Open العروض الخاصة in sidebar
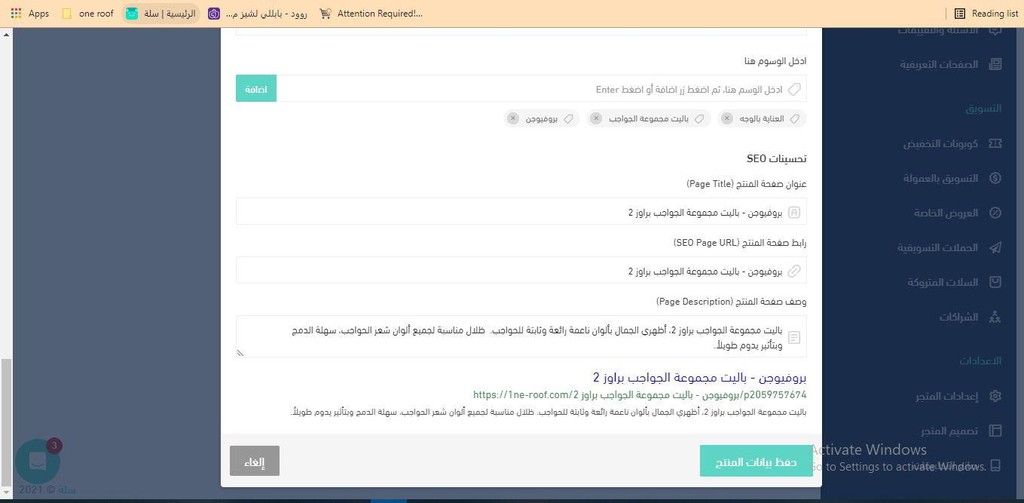 946,213
